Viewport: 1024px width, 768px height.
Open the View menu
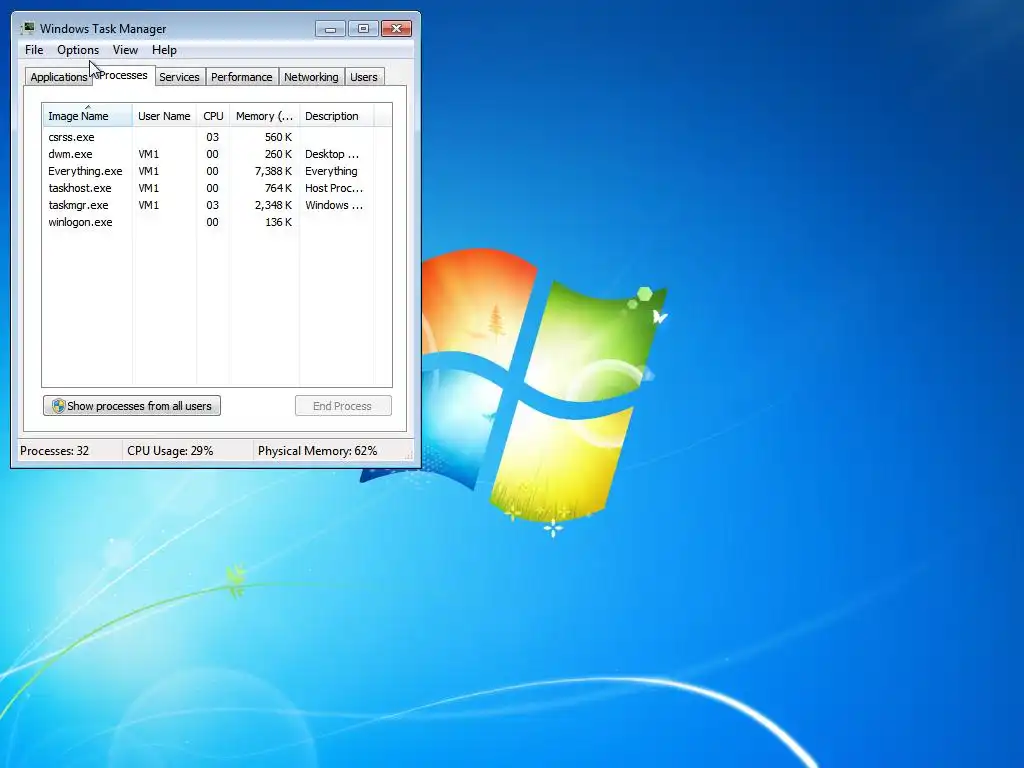125,50
